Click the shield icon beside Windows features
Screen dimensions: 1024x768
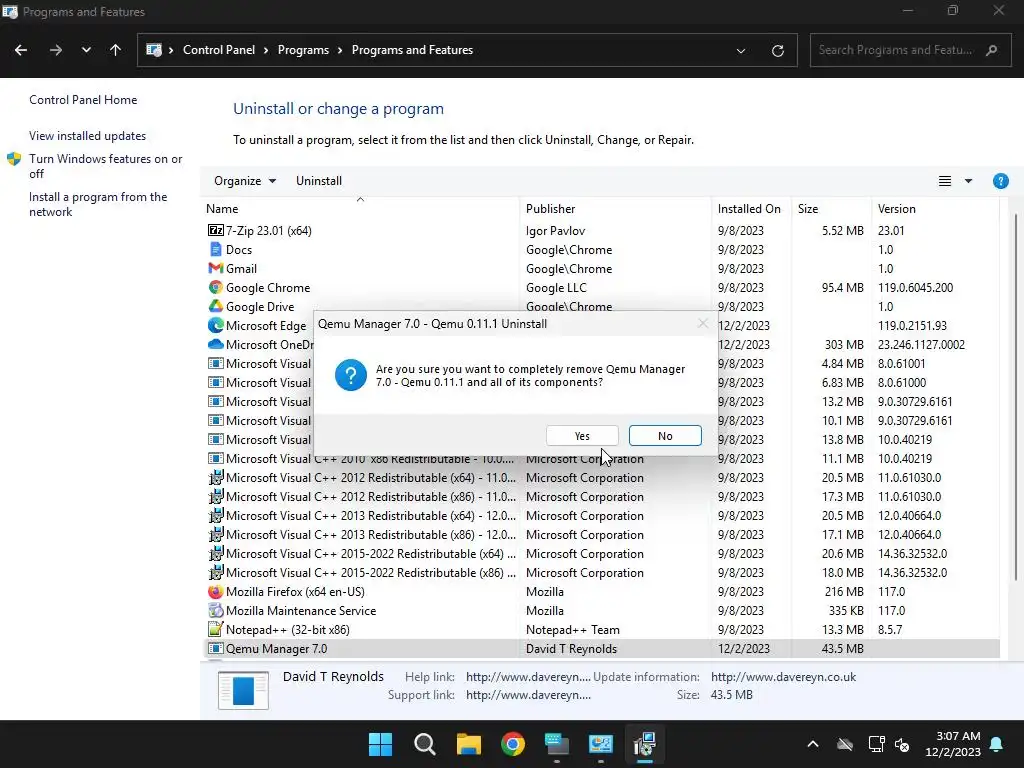[14, 159]
